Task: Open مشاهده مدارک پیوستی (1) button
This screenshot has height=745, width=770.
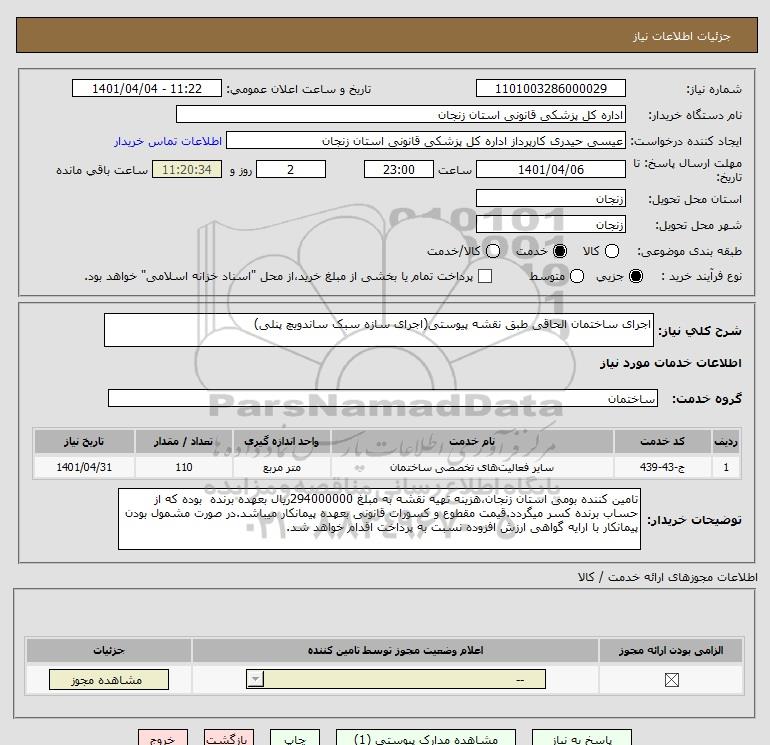Action: click(425, 738)
